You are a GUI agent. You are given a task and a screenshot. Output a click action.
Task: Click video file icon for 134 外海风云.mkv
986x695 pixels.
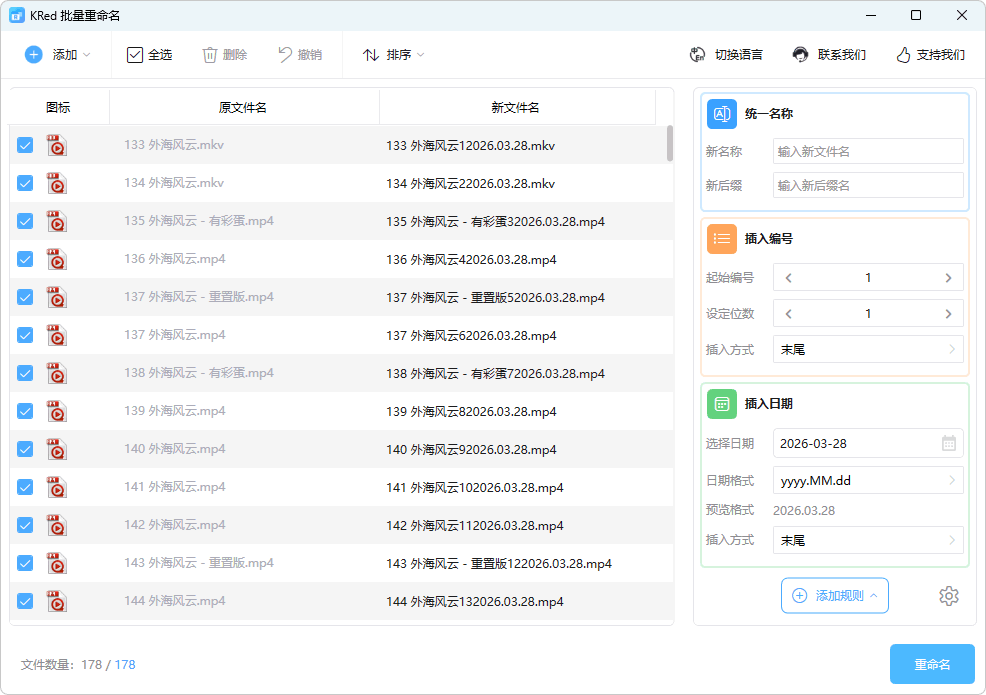[x=57, y=184]
